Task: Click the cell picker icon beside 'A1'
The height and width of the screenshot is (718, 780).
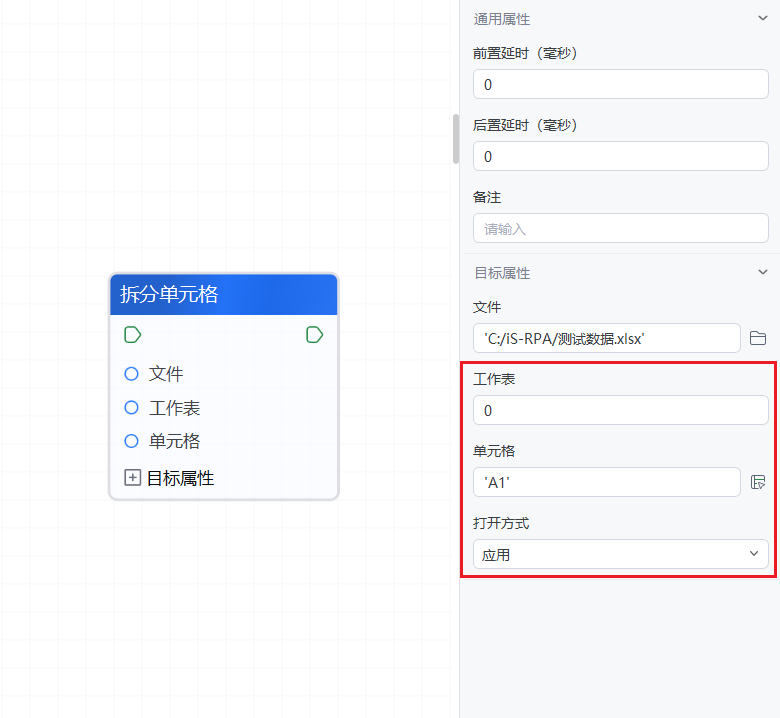Action: click(x=758, y=482)
